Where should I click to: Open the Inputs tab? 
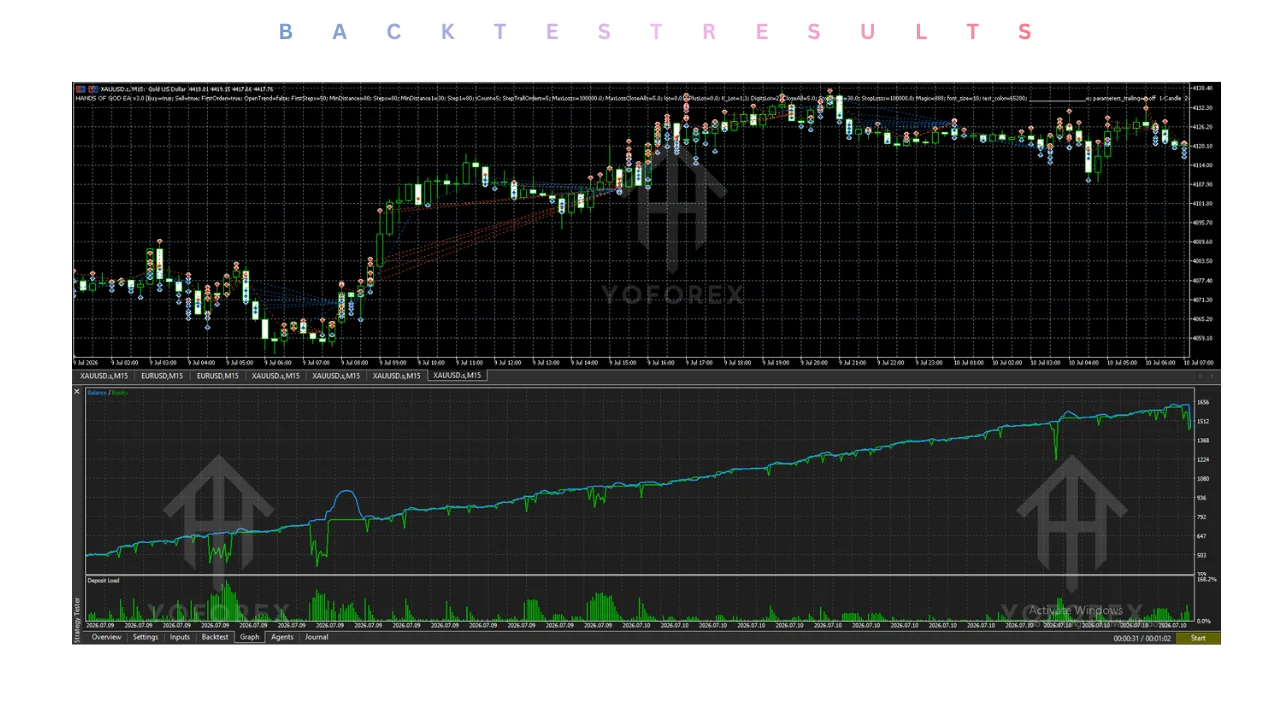pos(180,637)
